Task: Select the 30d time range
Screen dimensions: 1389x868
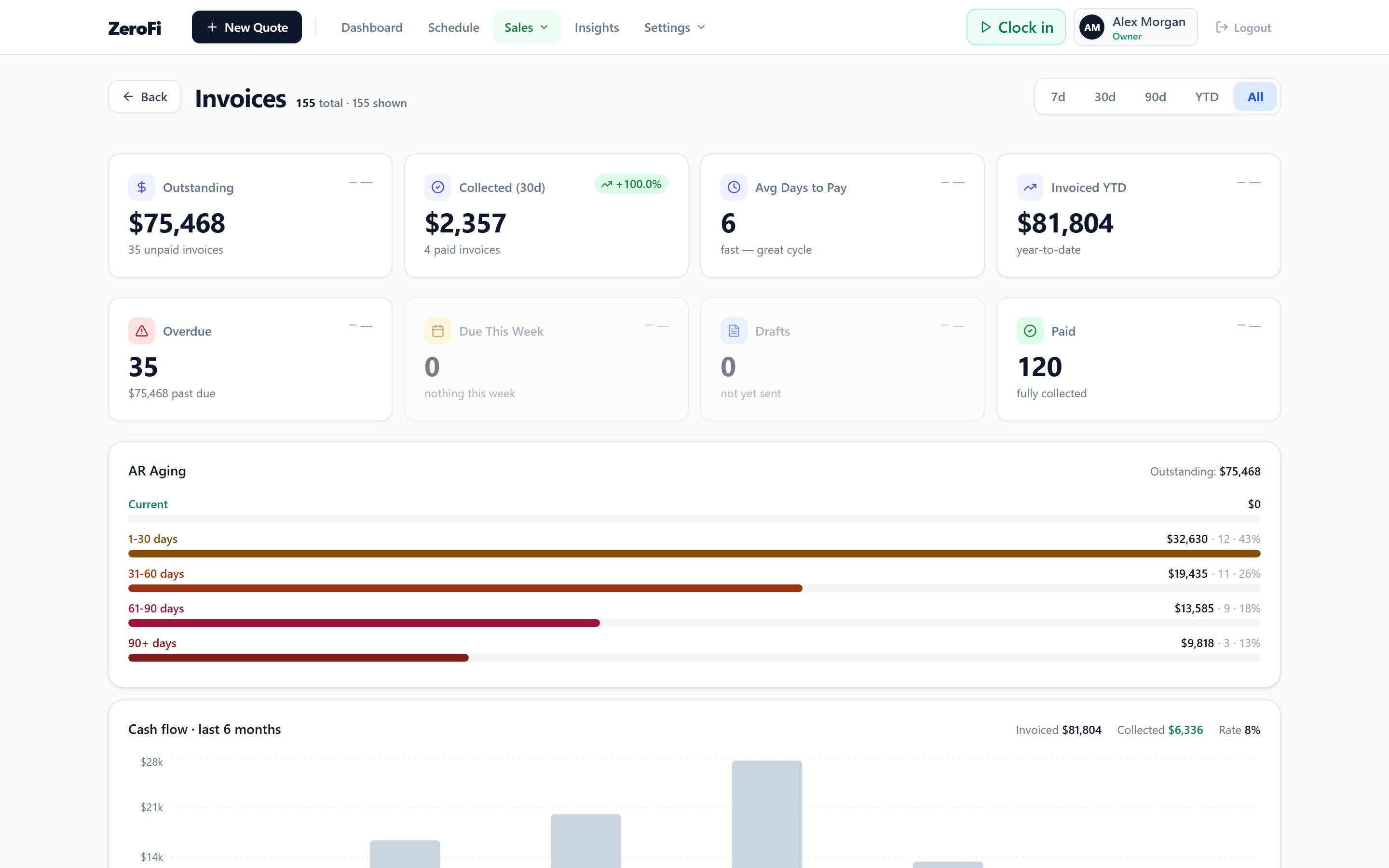Action: (1104, 96)
